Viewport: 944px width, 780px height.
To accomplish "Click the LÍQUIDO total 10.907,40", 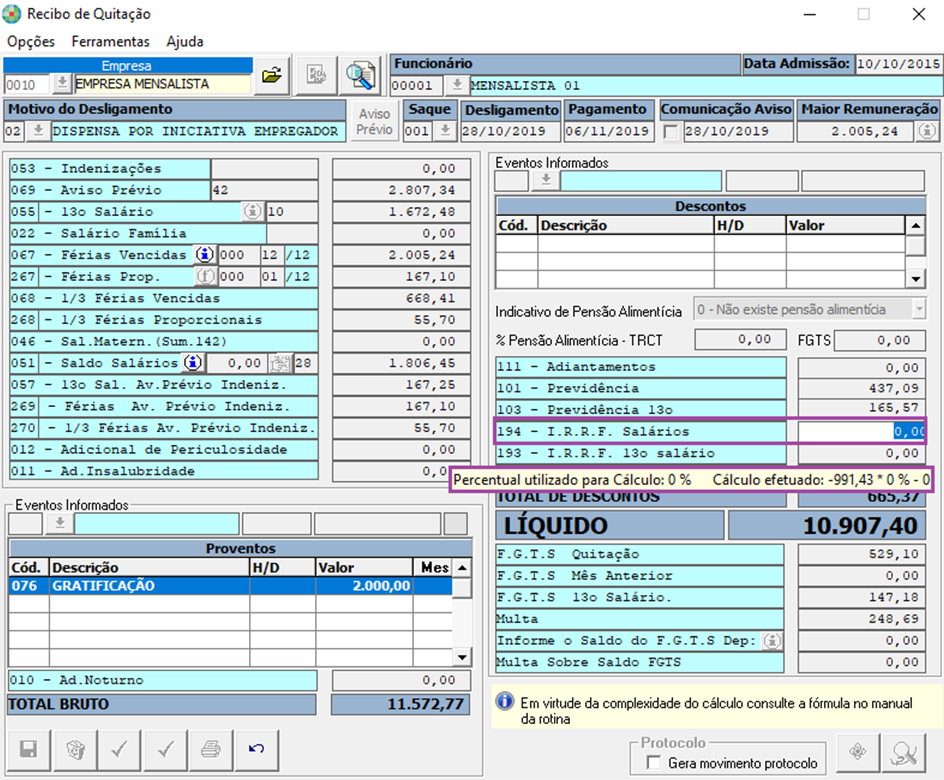I will point(826,526).
